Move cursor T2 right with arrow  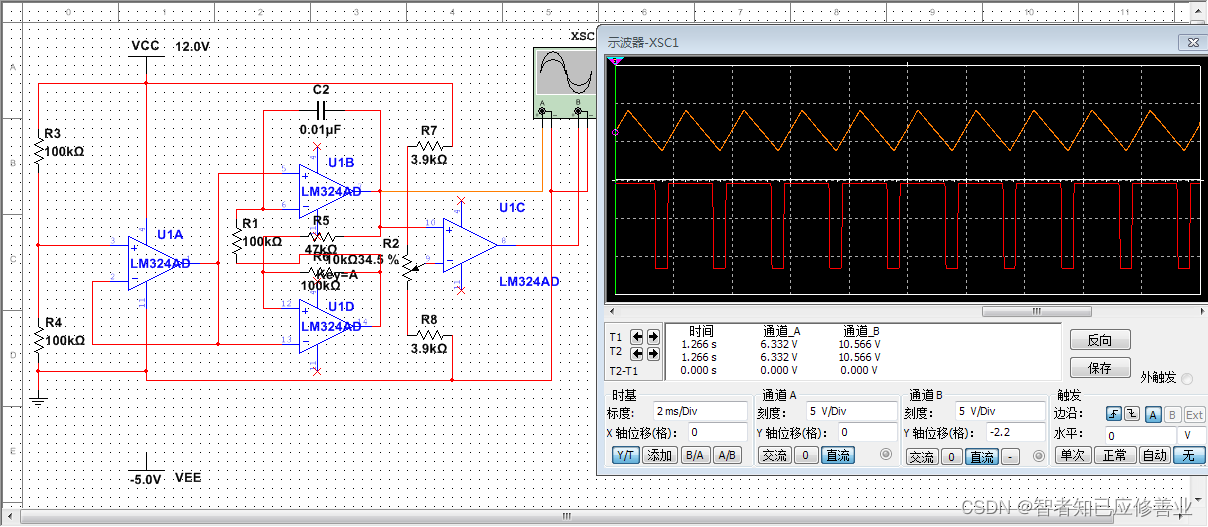click(653, 353)
